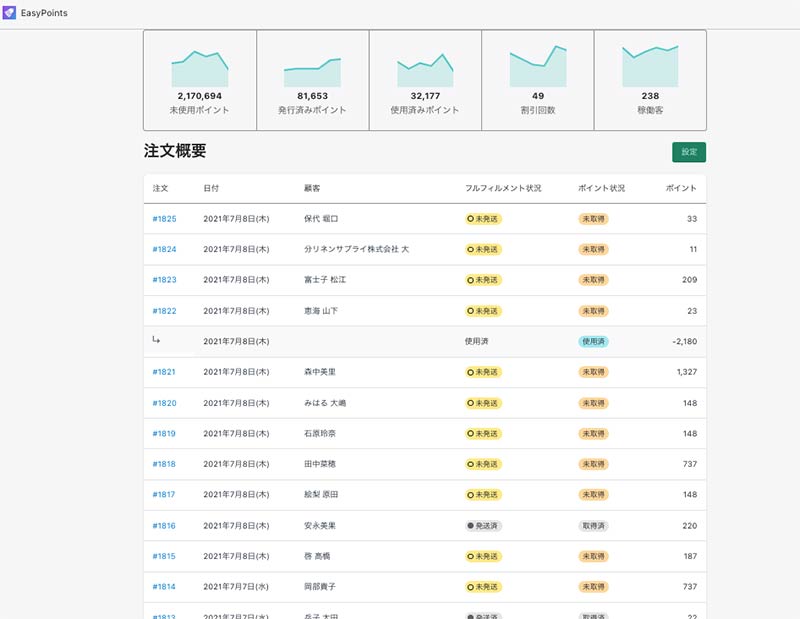800x619 pixels.
Task: Open order #1825 link
Action: click(164, 219)
